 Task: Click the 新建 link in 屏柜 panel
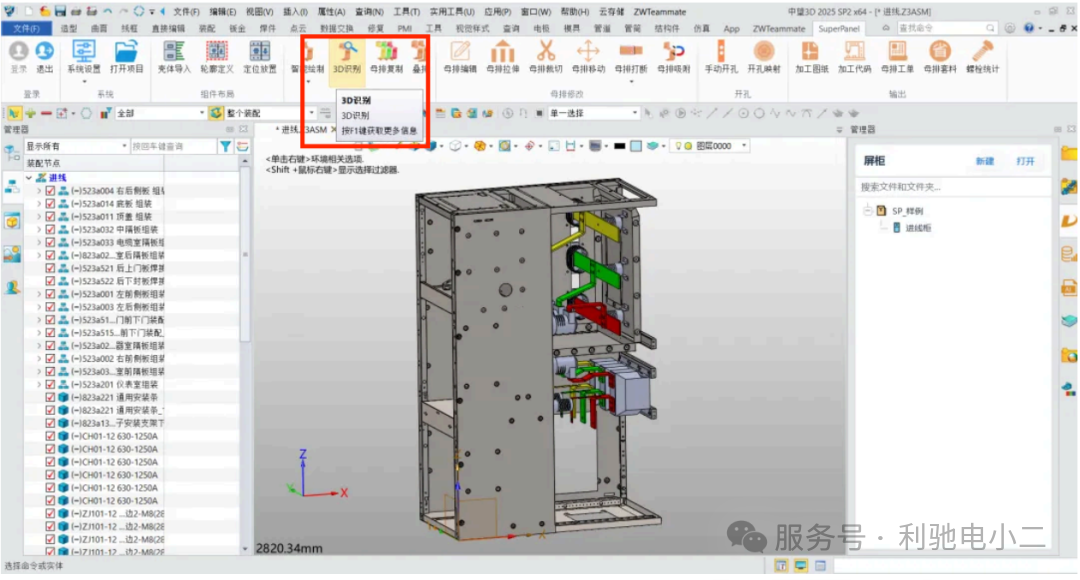pyautogui.click(x=984, y=161)
